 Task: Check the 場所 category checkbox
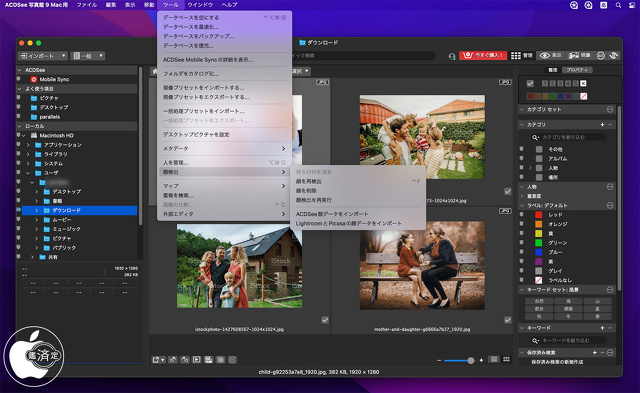coord(539,177)
